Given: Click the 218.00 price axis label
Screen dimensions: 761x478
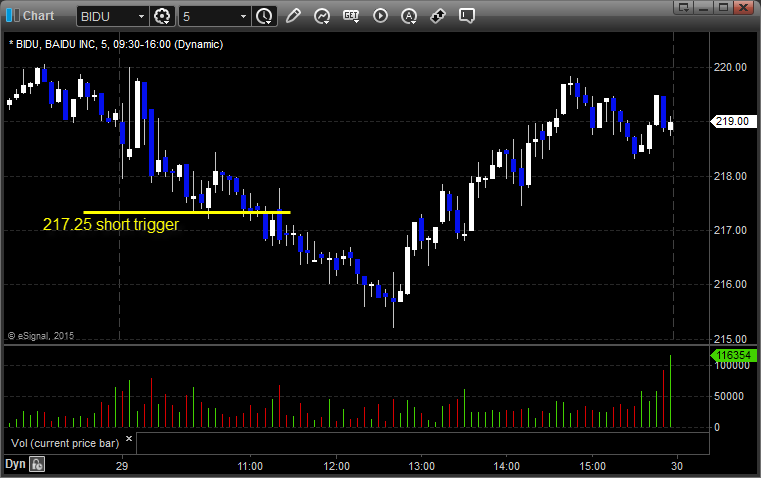Looking at the screenshot, I should (730, 176).
